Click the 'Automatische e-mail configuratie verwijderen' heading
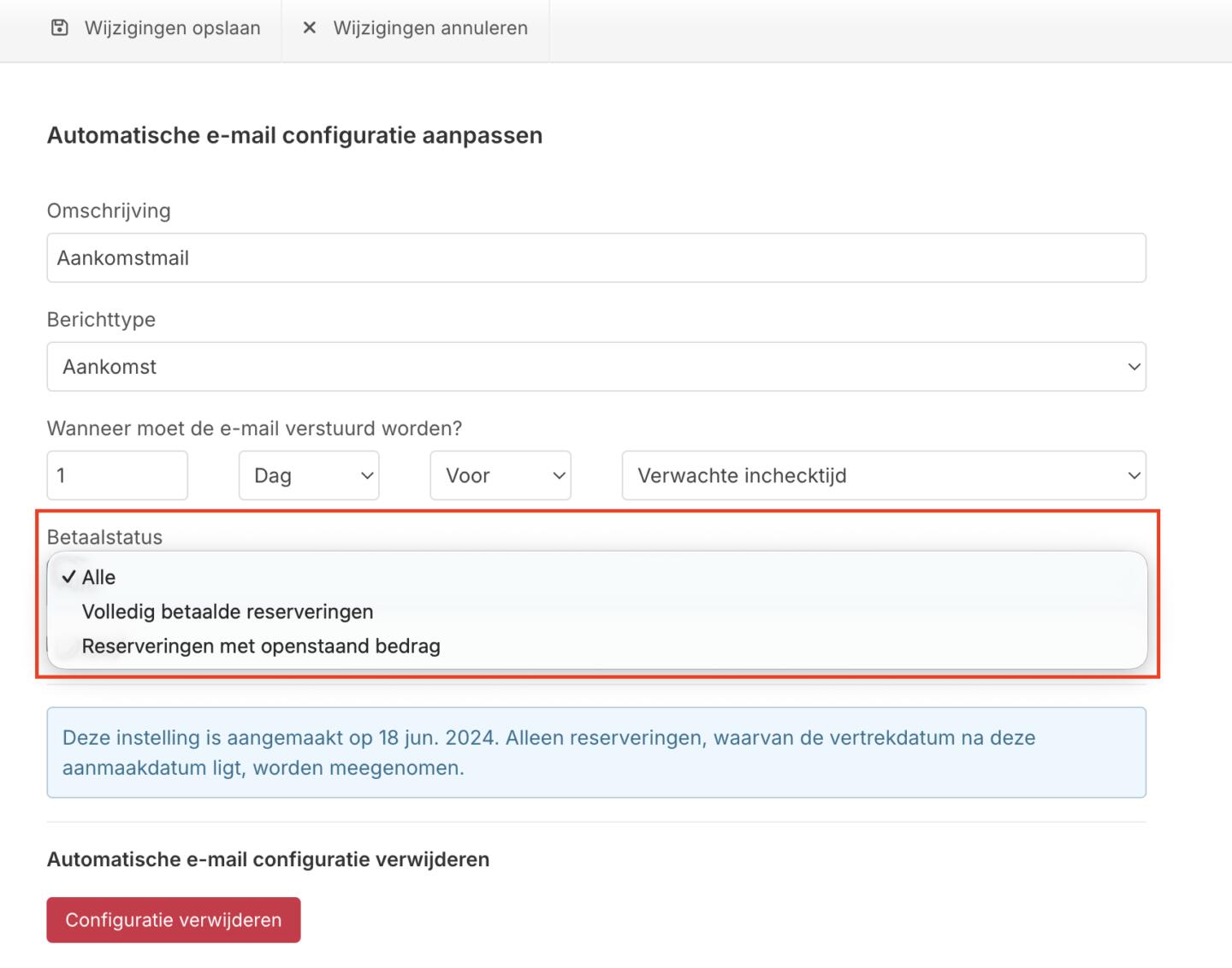The height and width of the screenshot is (968, 1232). [268, 859]
